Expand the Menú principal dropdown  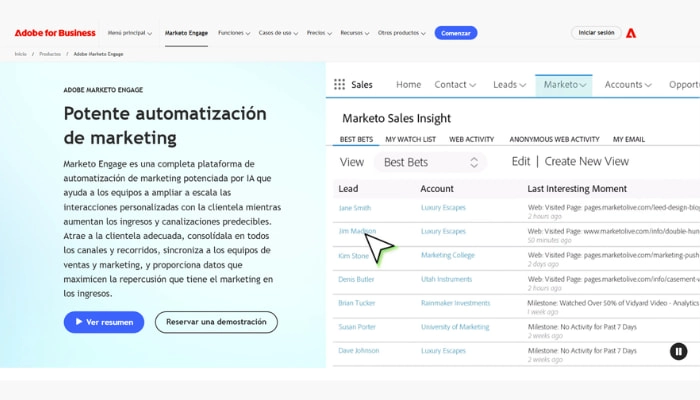(130, 33)
